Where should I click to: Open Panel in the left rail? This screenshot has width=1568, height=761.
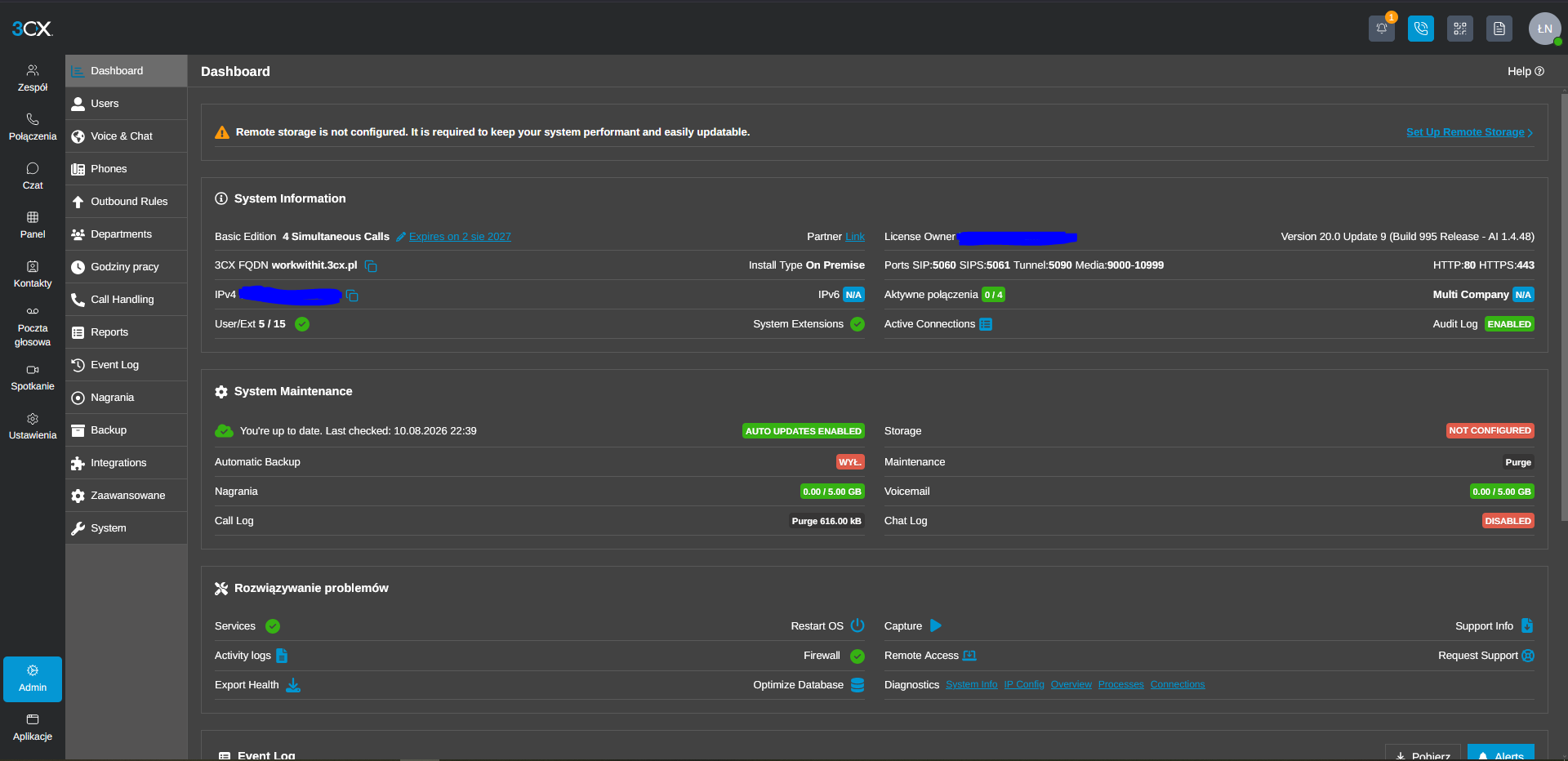tap(33, 225)
